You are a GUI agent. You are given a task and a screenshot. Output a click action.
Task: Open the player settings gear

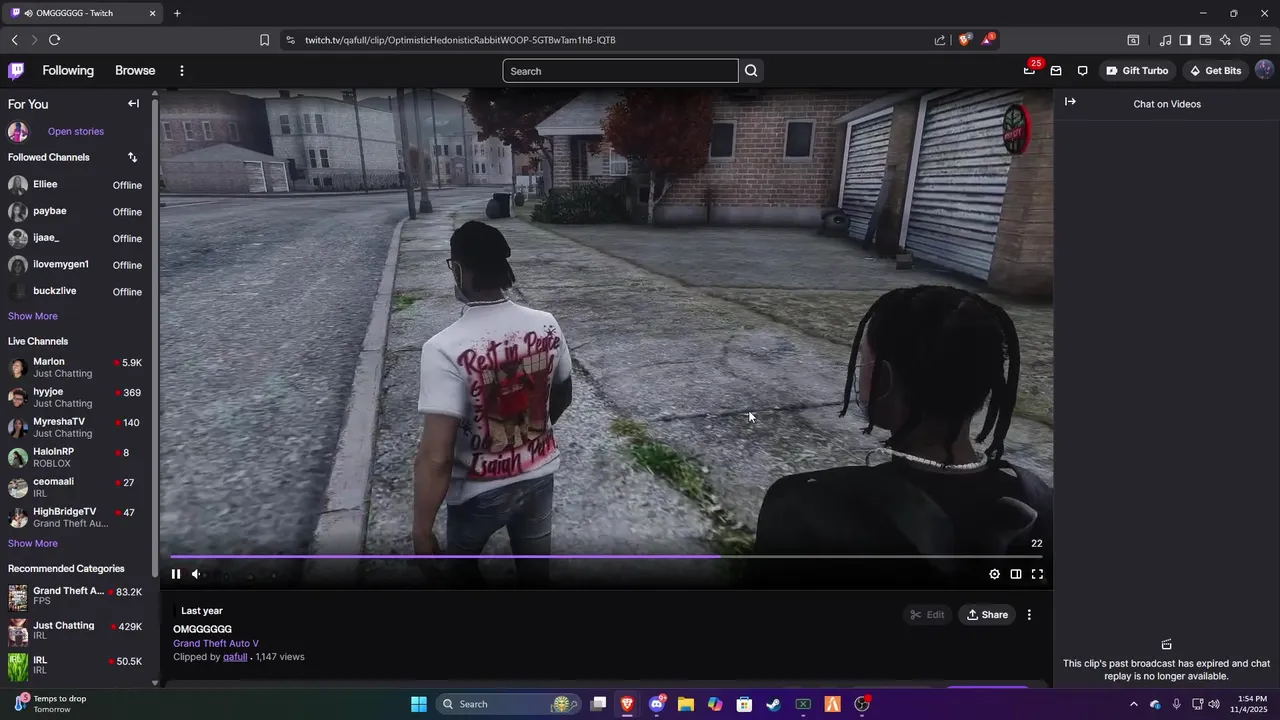(994, 574)
